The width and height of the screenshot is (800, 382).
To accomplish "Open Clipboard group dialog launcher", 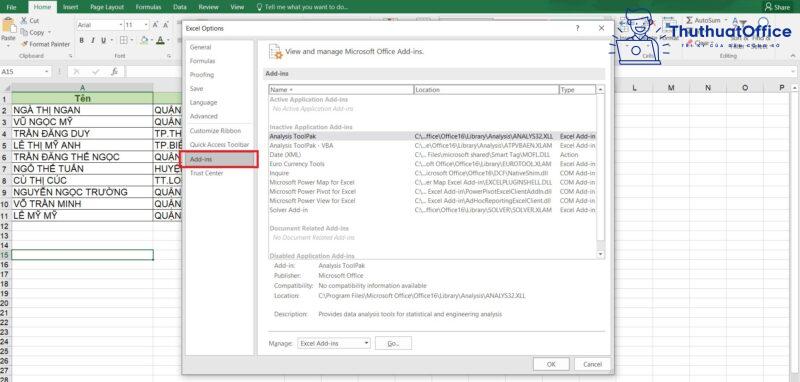I will point(70,56).
